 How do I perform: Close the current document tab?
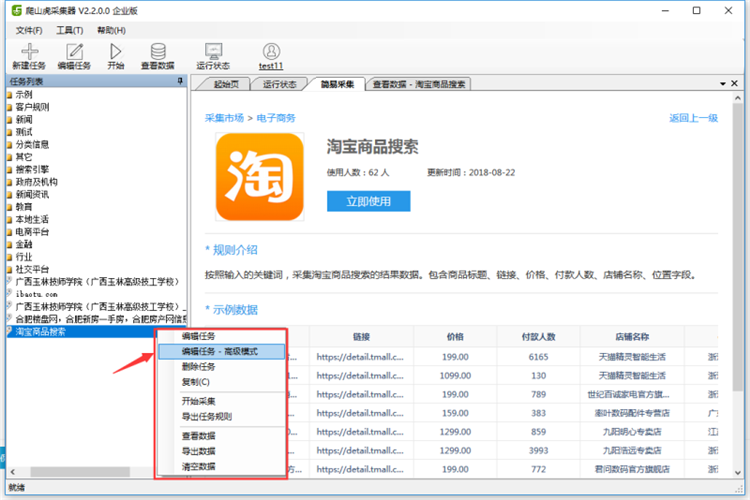(734, 83)
